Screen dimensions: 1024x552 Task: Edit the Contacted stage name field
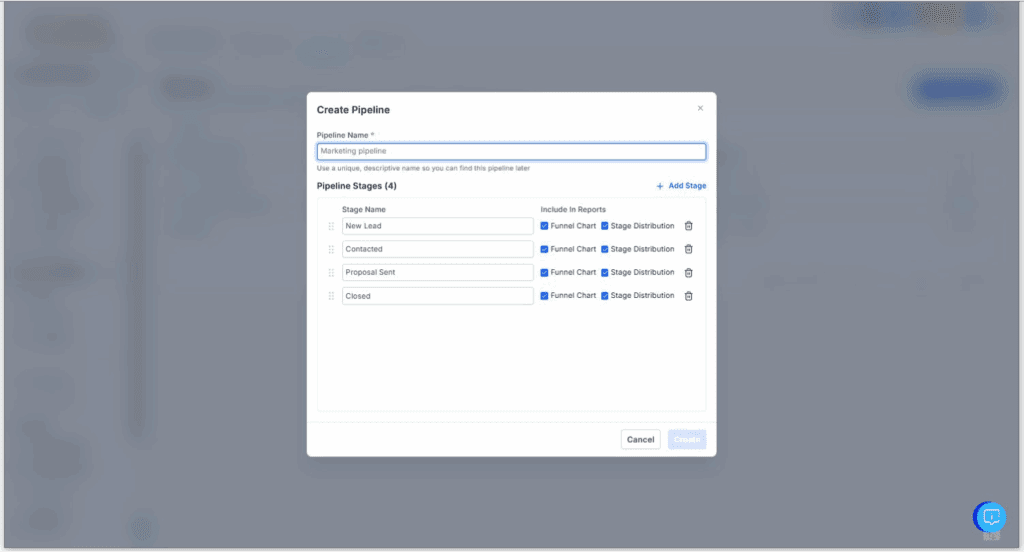[x=438, y=249]
